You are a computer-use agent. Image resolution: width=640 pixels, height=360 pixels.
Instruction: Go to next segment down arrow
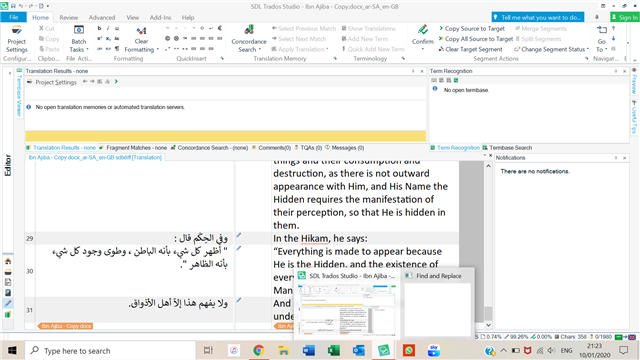[613, 38]
